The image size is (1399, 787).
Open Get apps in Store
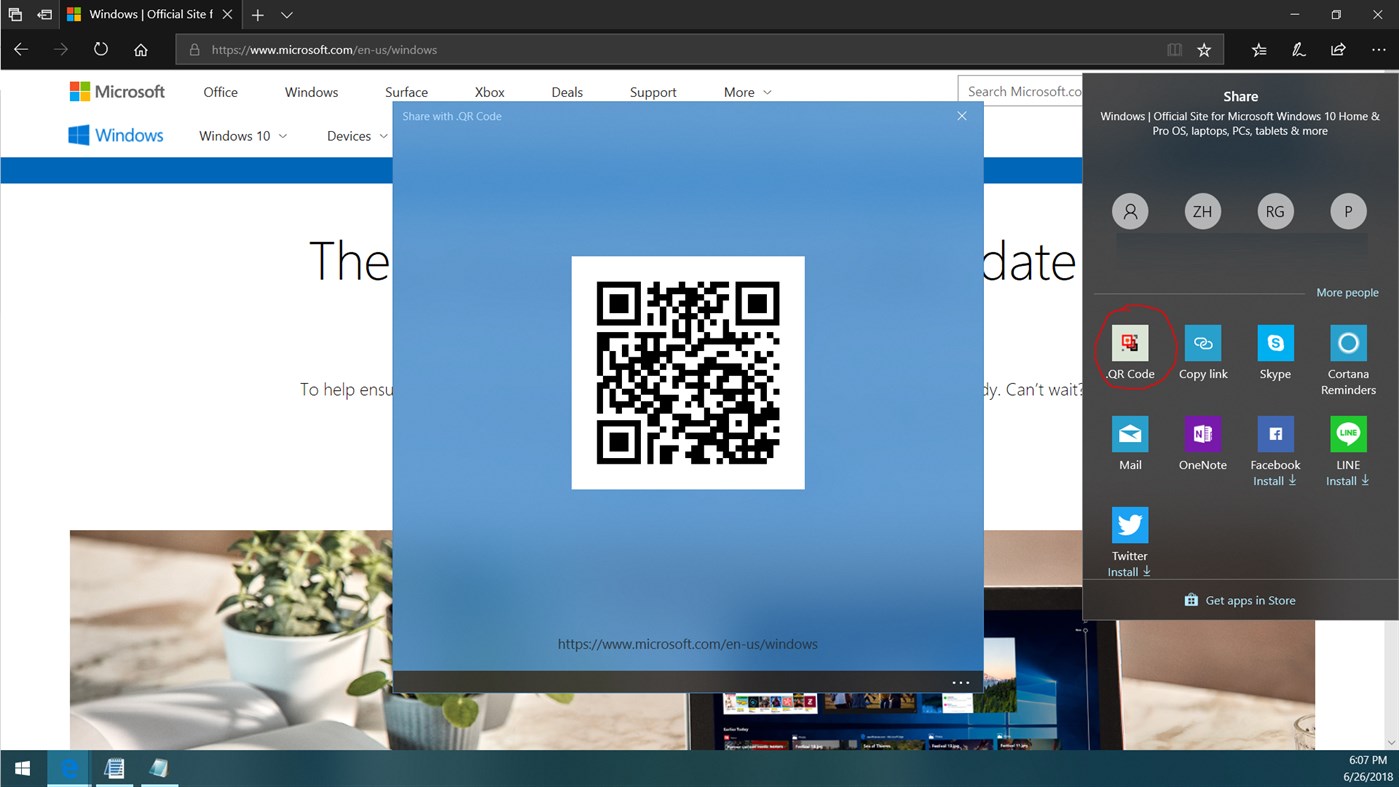[1240, 600]
